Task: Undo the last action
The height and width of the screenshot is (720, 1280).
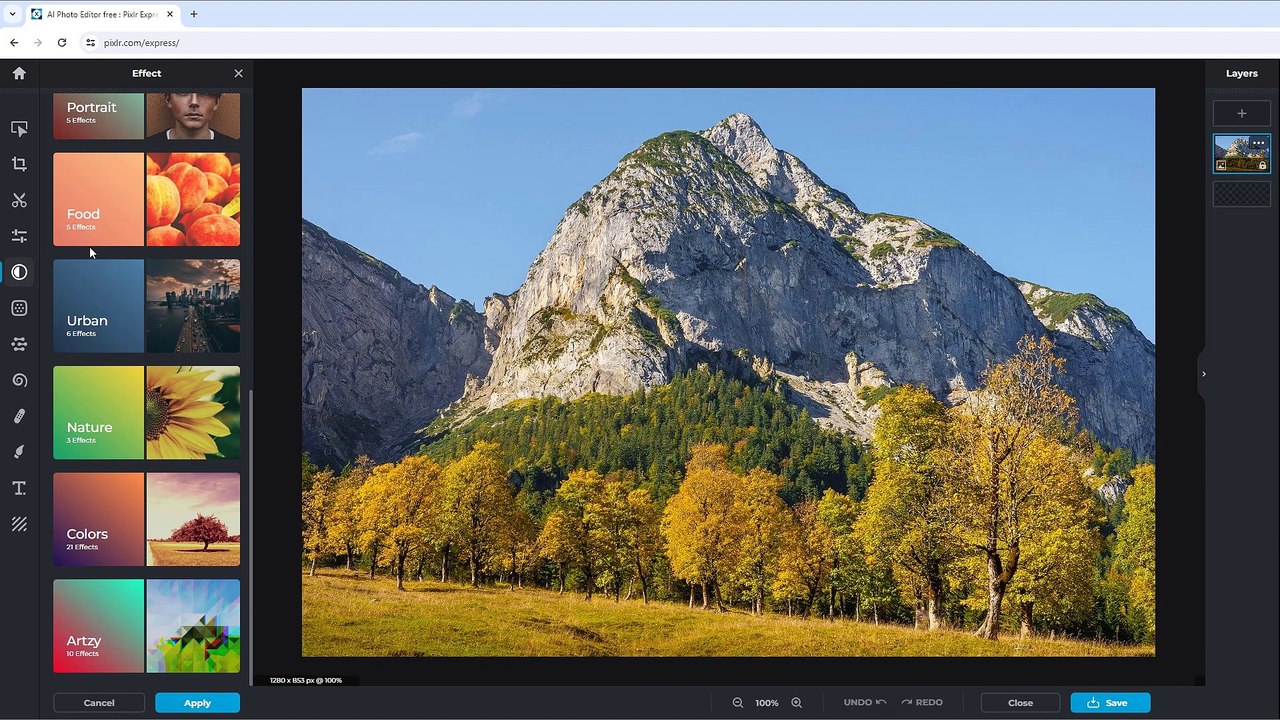Action: point(865,703)
